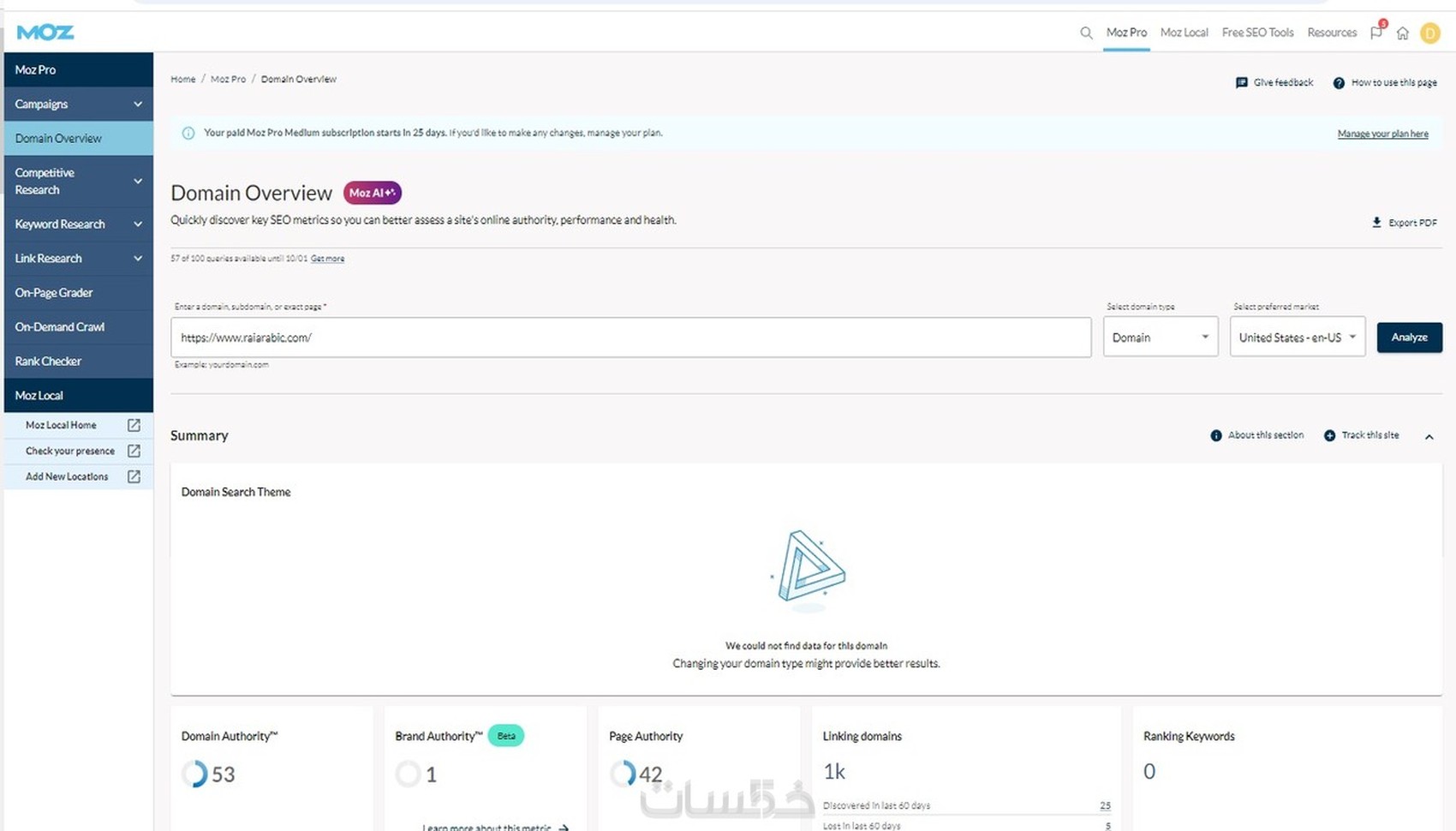Open the Select domain type dropdown
The width and height of the screenshot is (1456, 831).
coord(1161,338)
